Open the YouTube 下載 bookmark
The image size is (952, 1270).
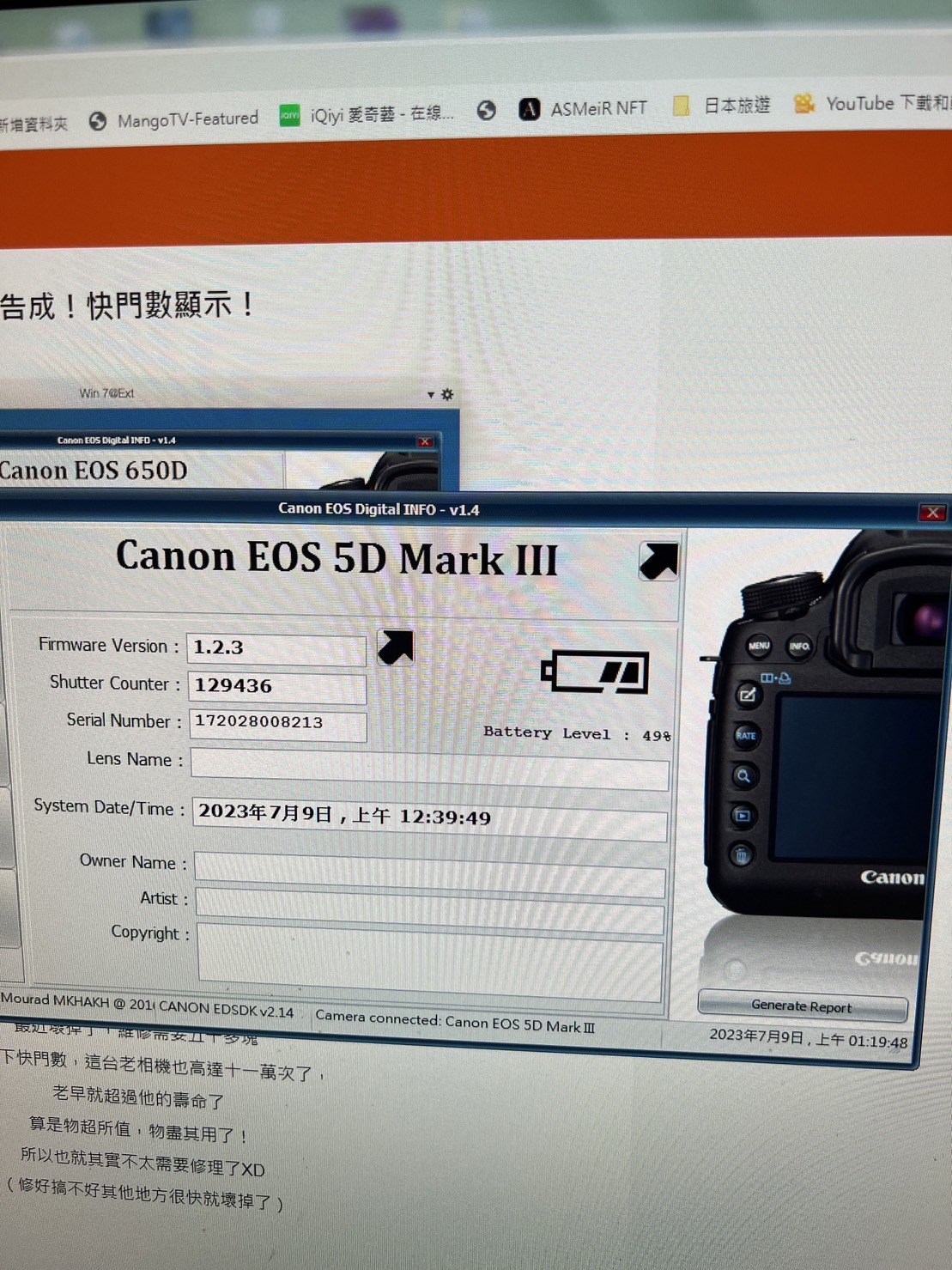pyautogui.click(x=871, y=103)
